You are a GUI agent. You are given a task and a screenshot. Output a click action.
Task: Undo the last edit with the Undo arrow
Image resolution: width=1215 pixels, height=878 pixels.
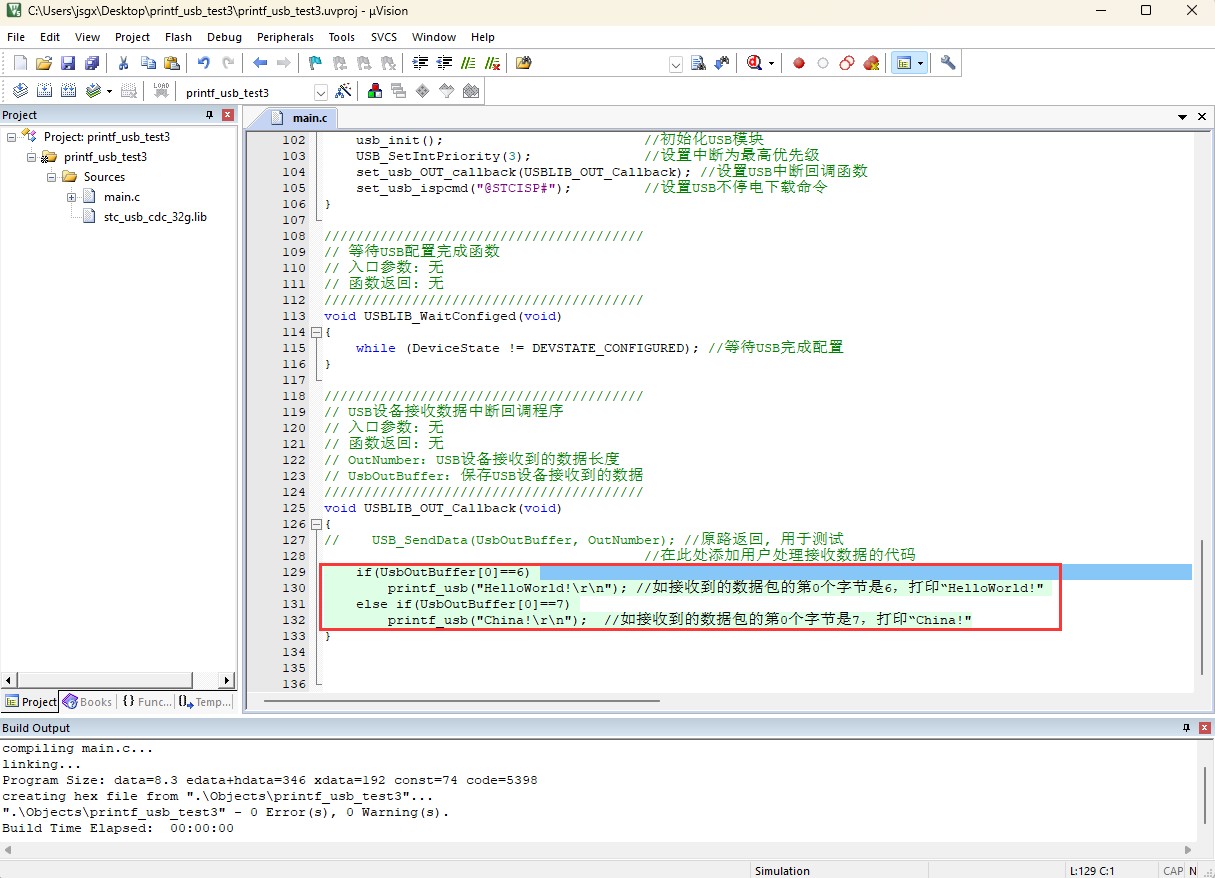tap(204, 63)
